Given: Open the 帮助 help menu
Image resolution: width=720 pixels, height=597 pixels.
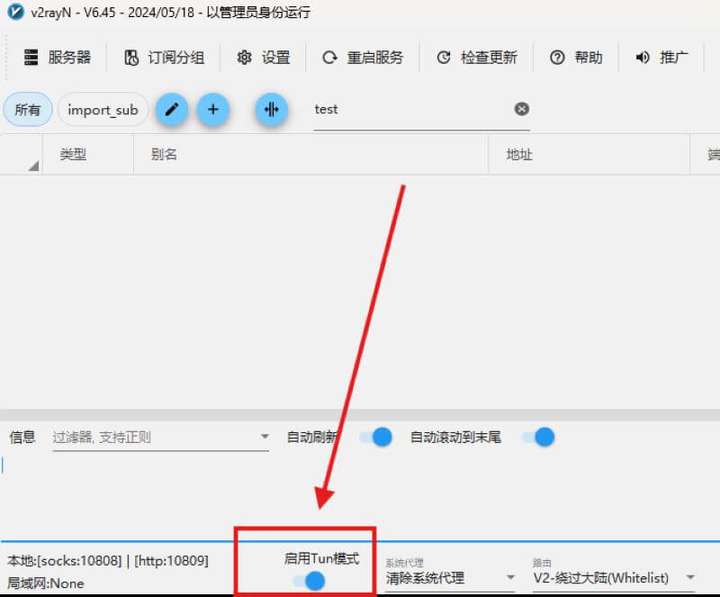Looking at the screenshot, I should coord(576,57).
